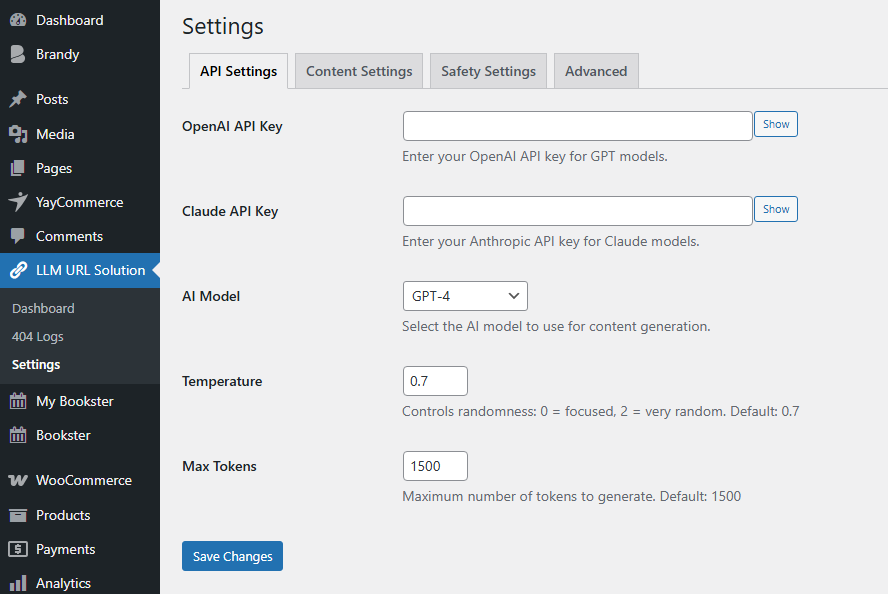The width and height of the screenshot is (888, 594).
Task: Open the Safety Settings tab
Action: click(x=488, y=71)
